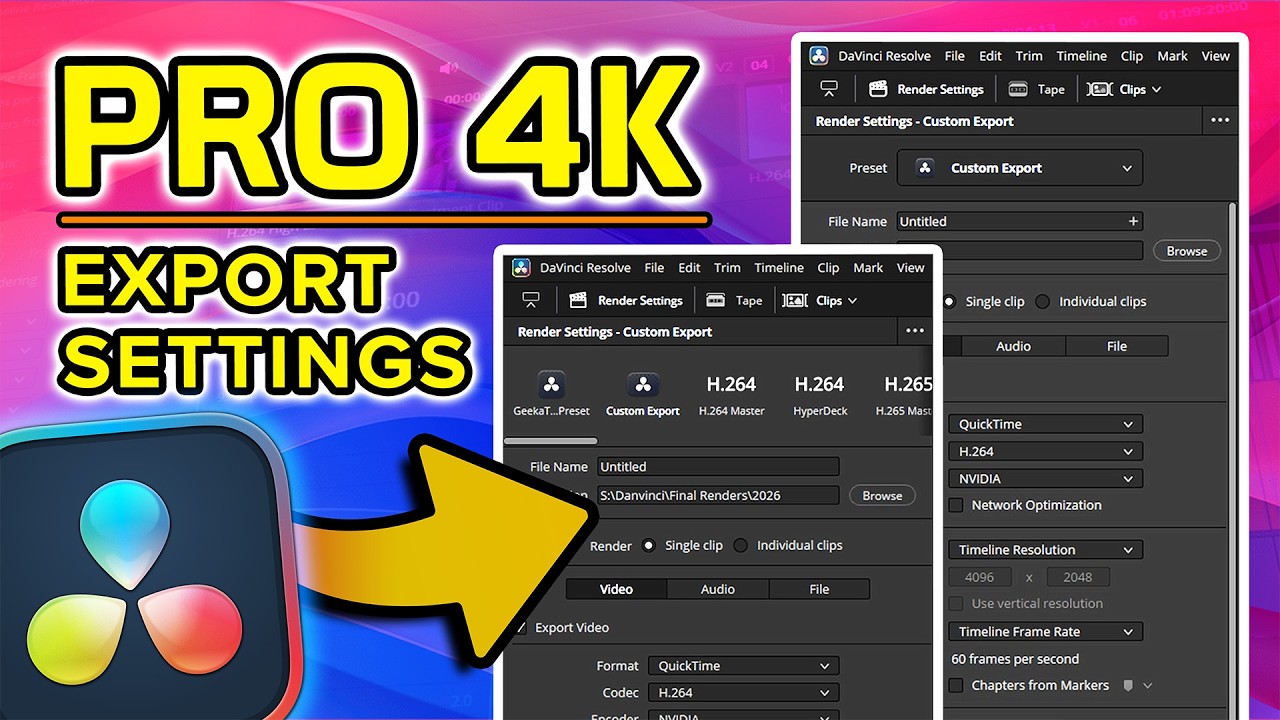
Task: Open Mark menu in back window
Action: pyautogui.click(x=1172, y=56)
